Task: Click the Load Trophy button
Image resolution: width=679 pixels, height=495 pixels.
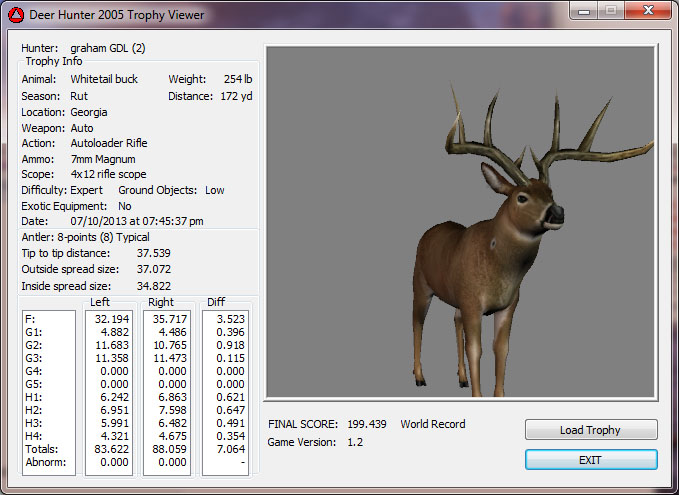Action: 590,430
